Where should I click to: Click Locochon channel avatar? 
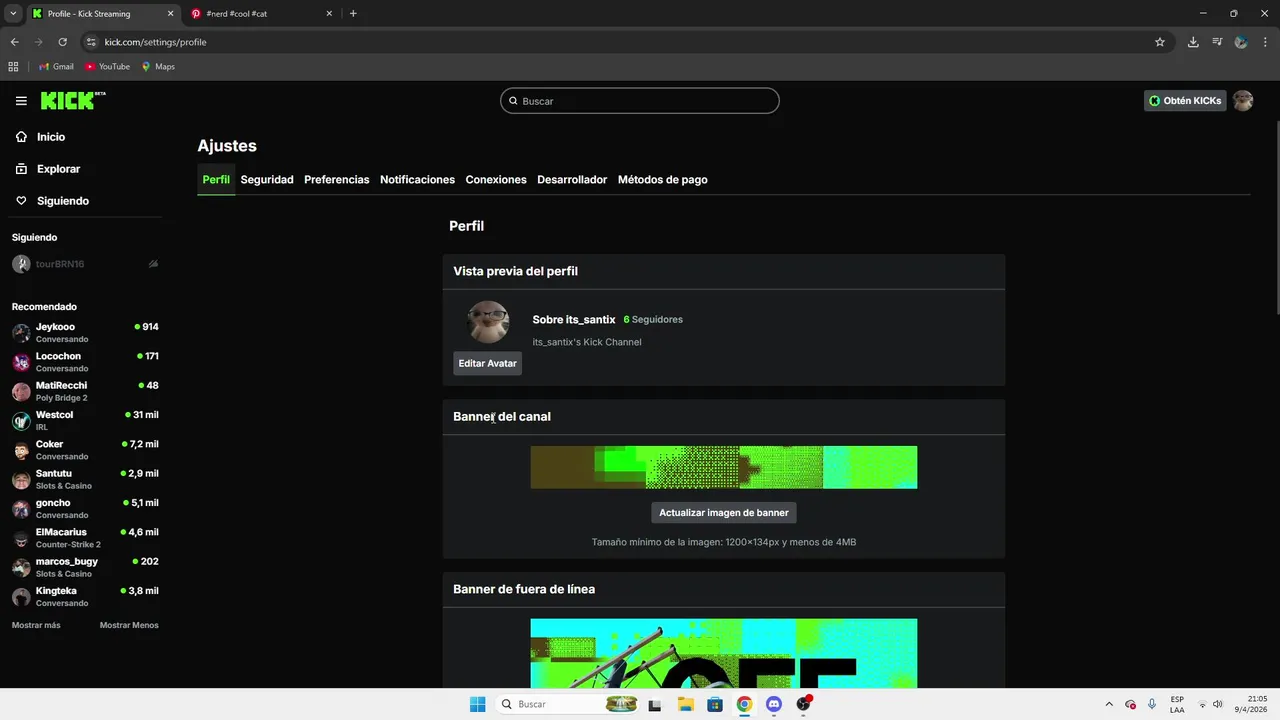click(x=21, y=362)
